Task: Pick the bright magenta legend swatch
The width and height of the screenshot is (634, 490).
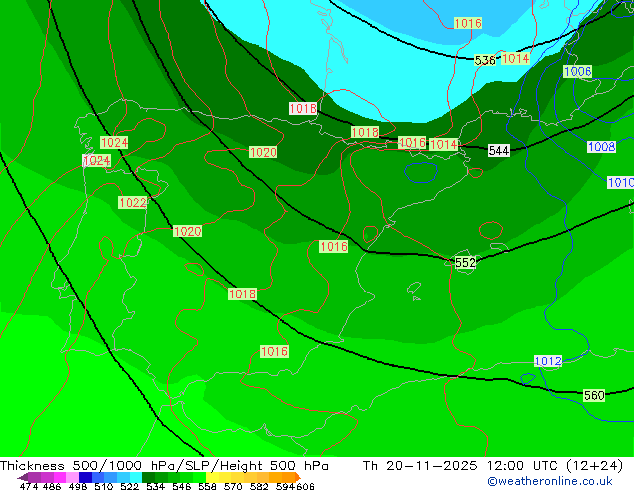Action: pos(59,477)
